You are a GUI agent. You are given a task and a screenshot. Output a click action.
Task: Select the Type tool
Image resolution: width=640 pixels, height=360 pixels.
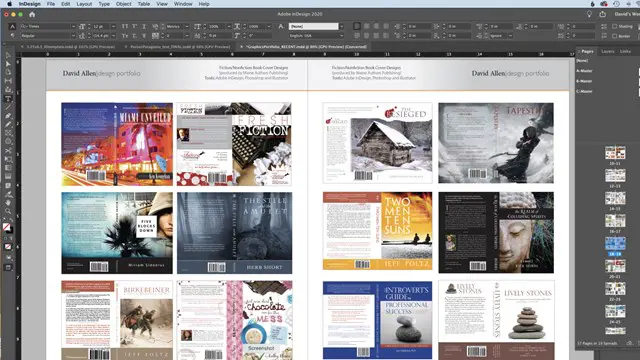8,98
